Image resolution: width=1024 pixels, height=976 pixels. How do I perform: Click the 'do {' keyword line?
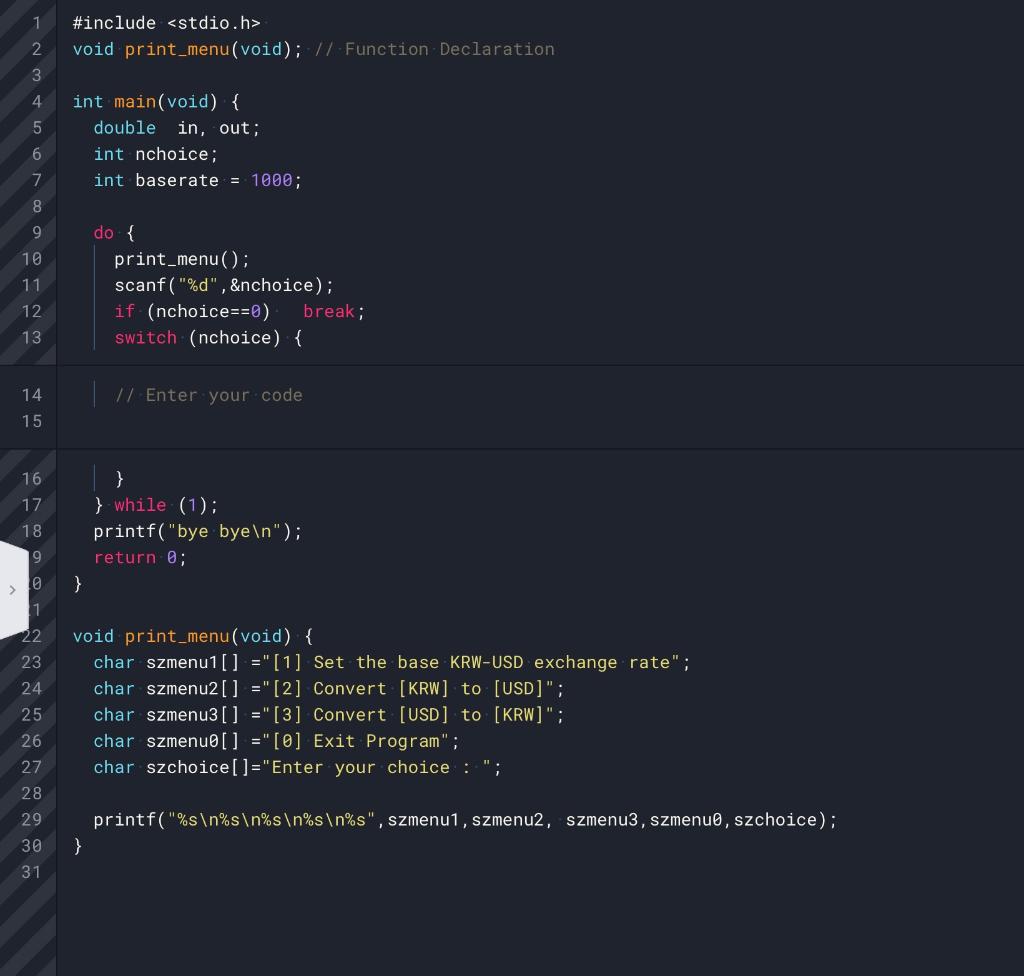click(114, 233)
